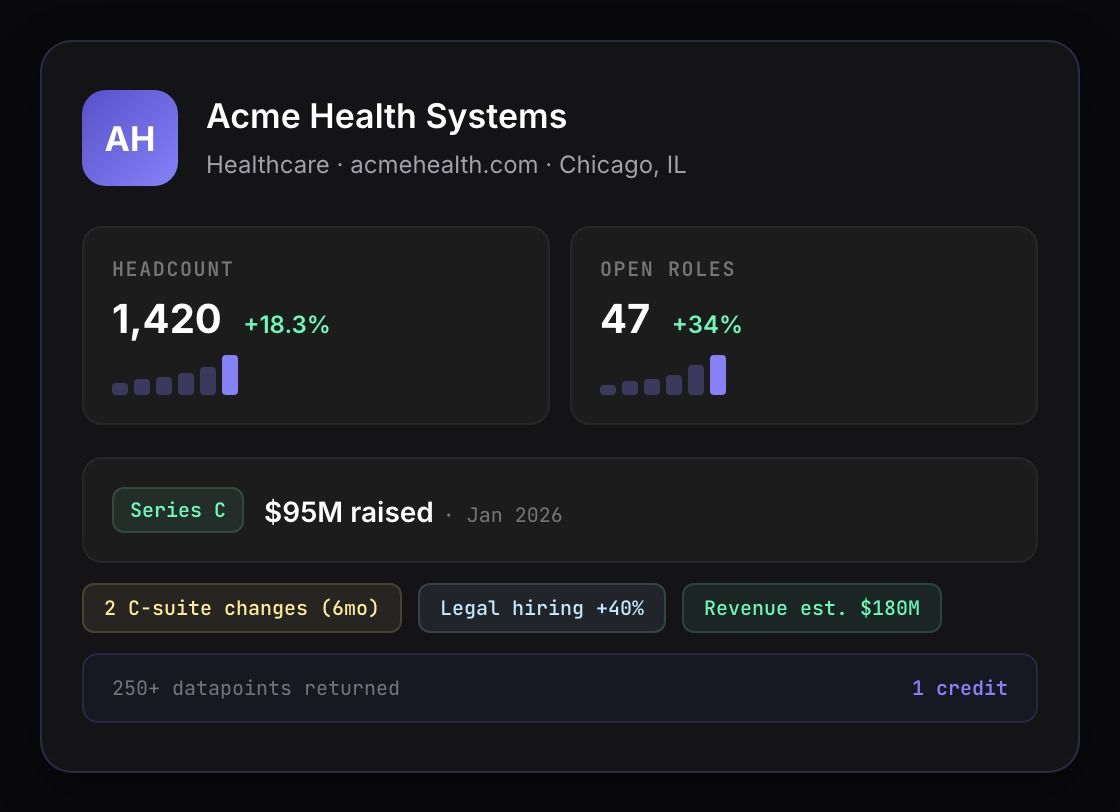Click the 2 C-suite changes (6mo) tag

tap(241, 608)
